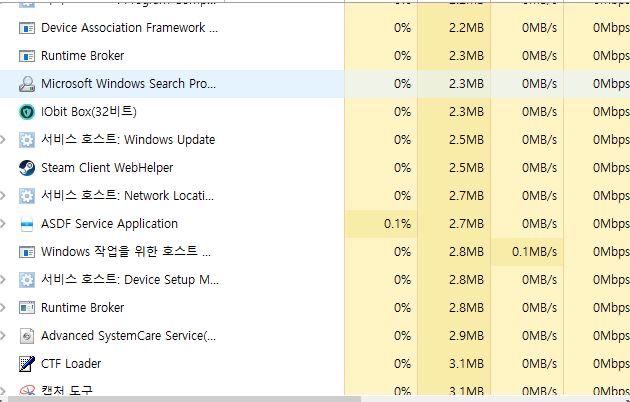Click the Windows Update service gear icon
Screen dimensions: 630x402
(x=27, y=140)
